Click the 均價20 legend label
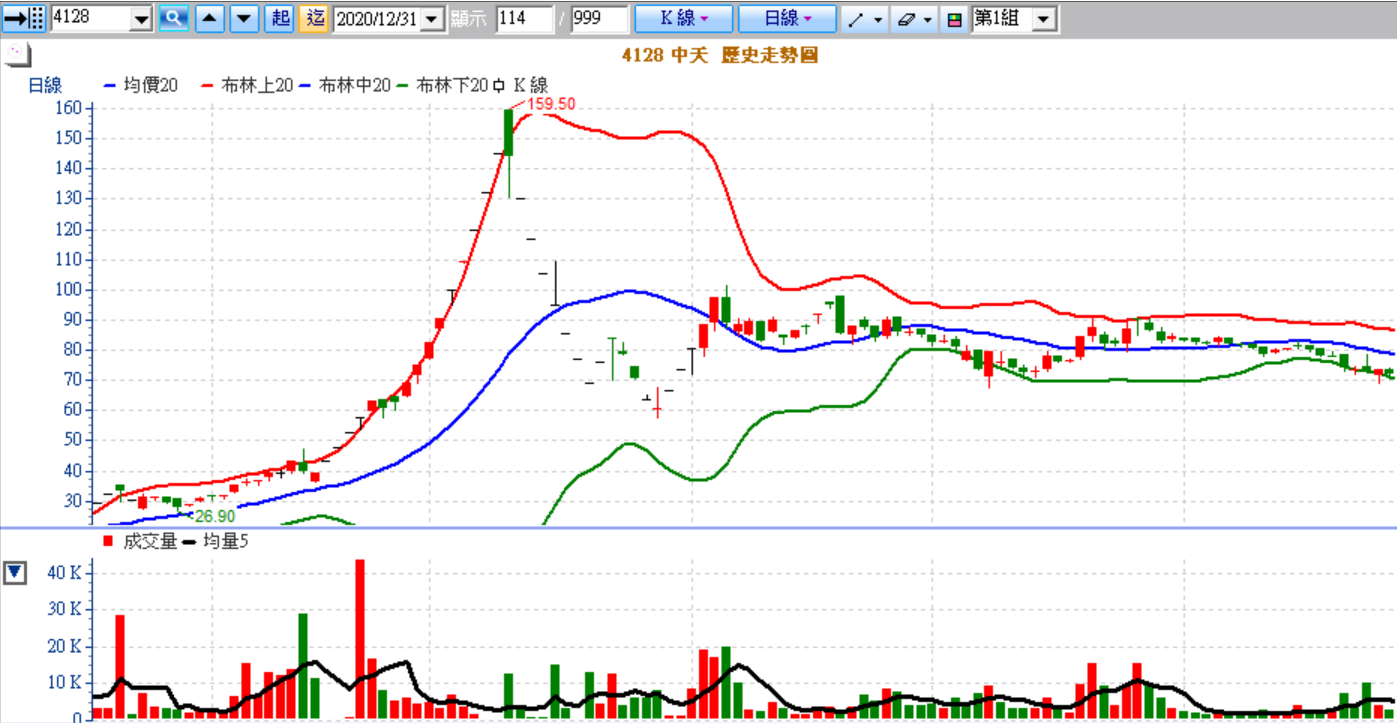Viewport: 1397px width, 723px height. [x=150, y=86]
